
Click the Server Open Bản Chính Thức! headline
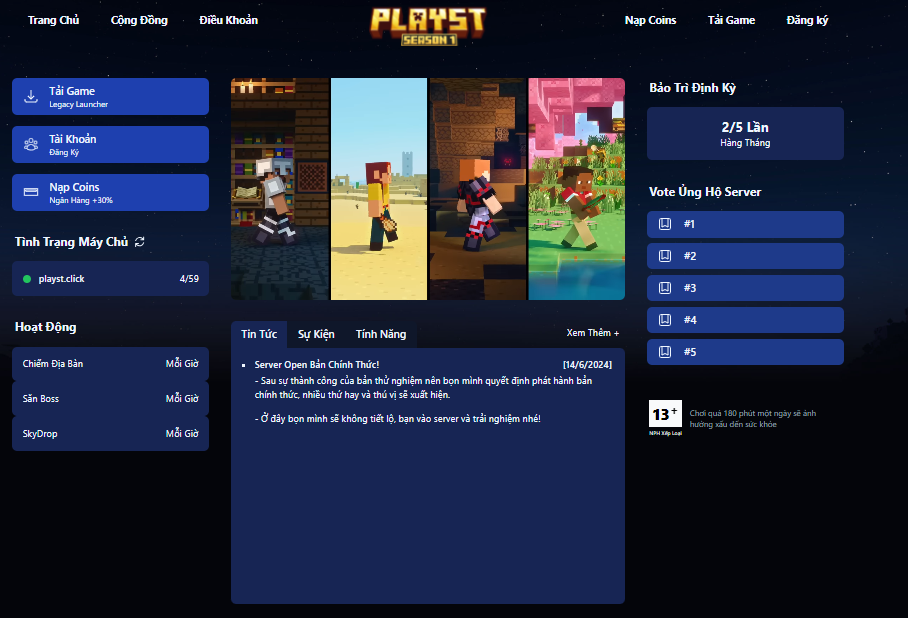(317, 364)
